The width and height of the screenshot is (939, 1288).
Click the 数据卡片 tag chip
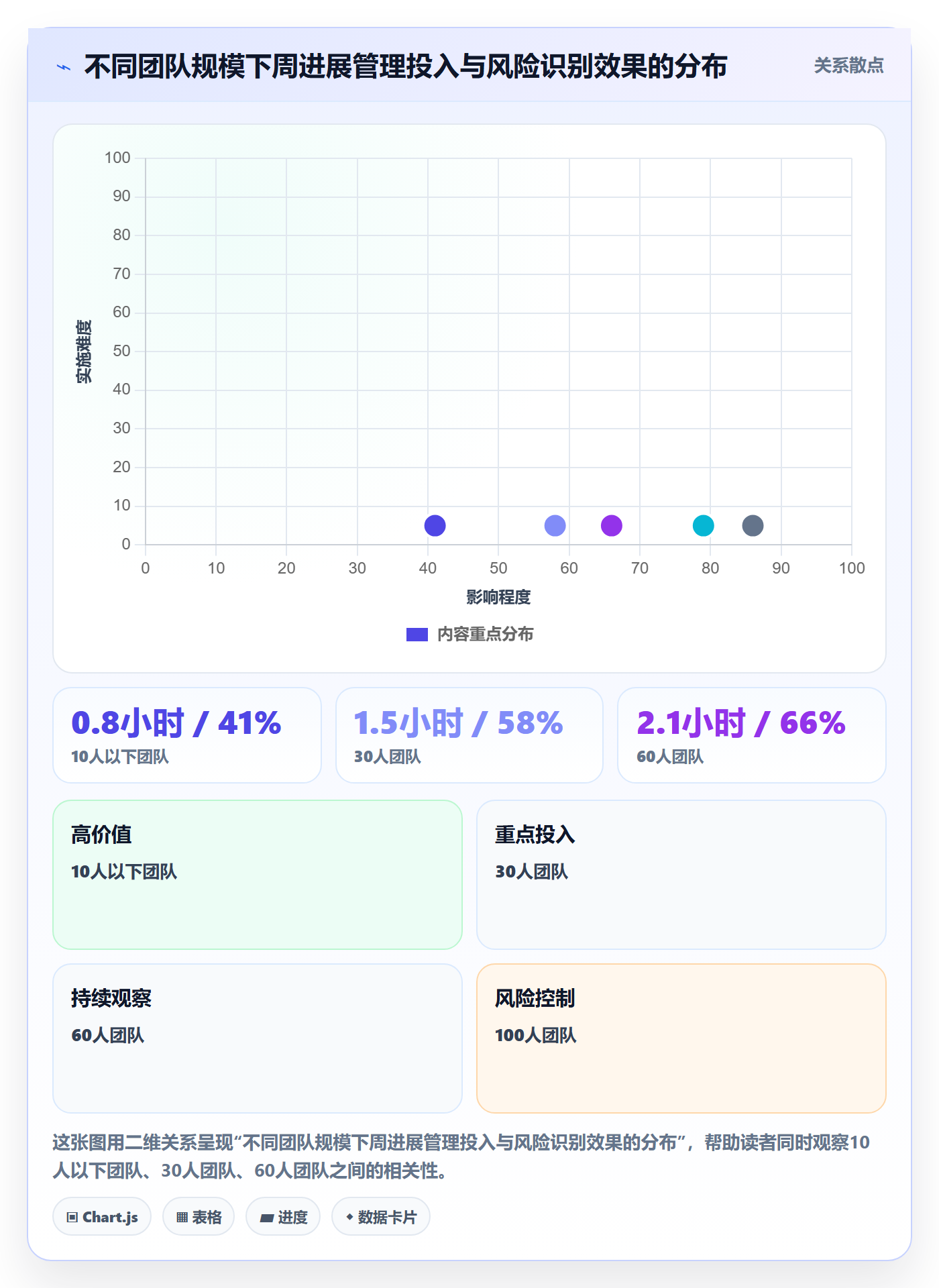(x=381, y=1217)
